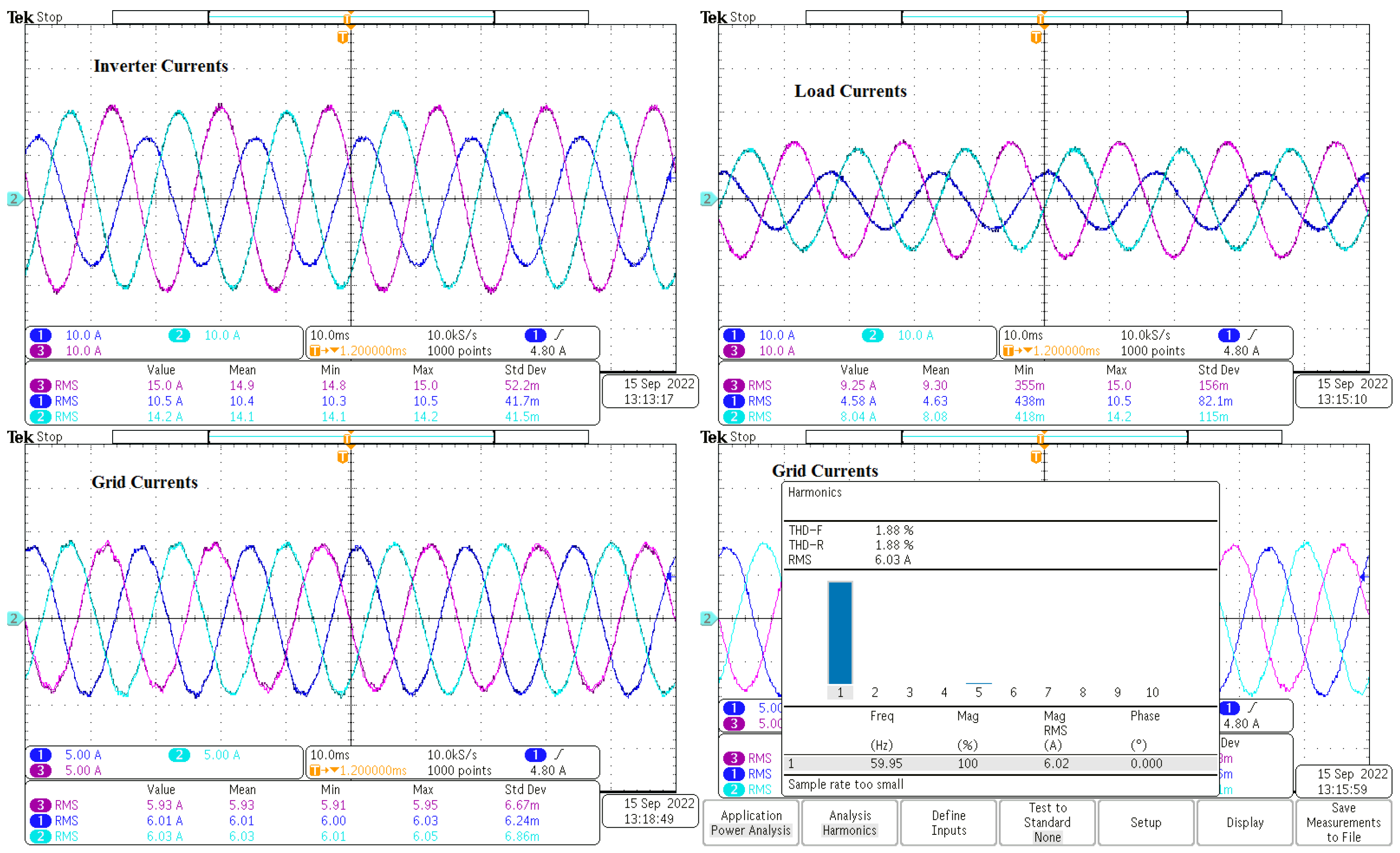Click the channel 3 badge in Load Currents scale readout
Screen dimensions: 1400x853
(x=734, y=351)
